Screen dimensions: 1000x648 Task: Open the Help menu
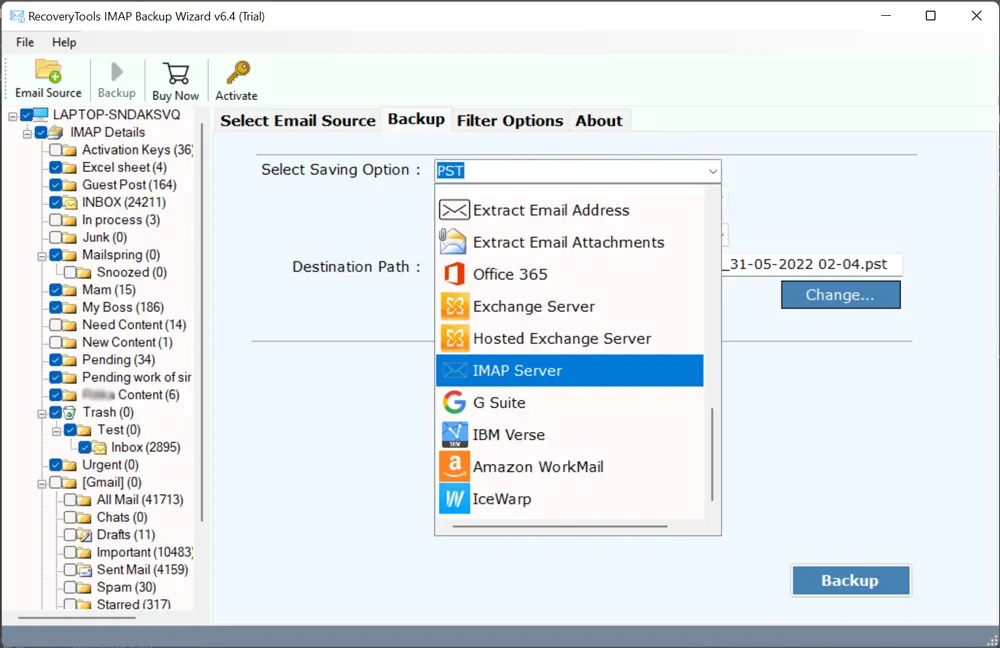64,42
